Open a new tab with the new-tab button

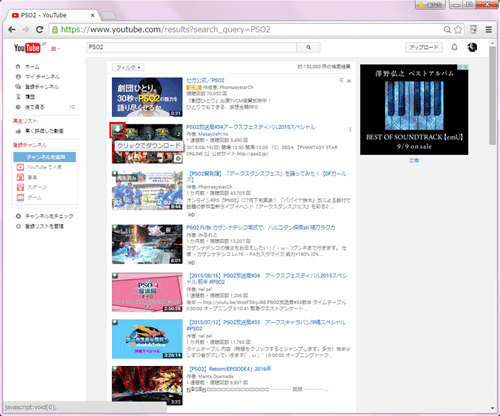(108, 15)
